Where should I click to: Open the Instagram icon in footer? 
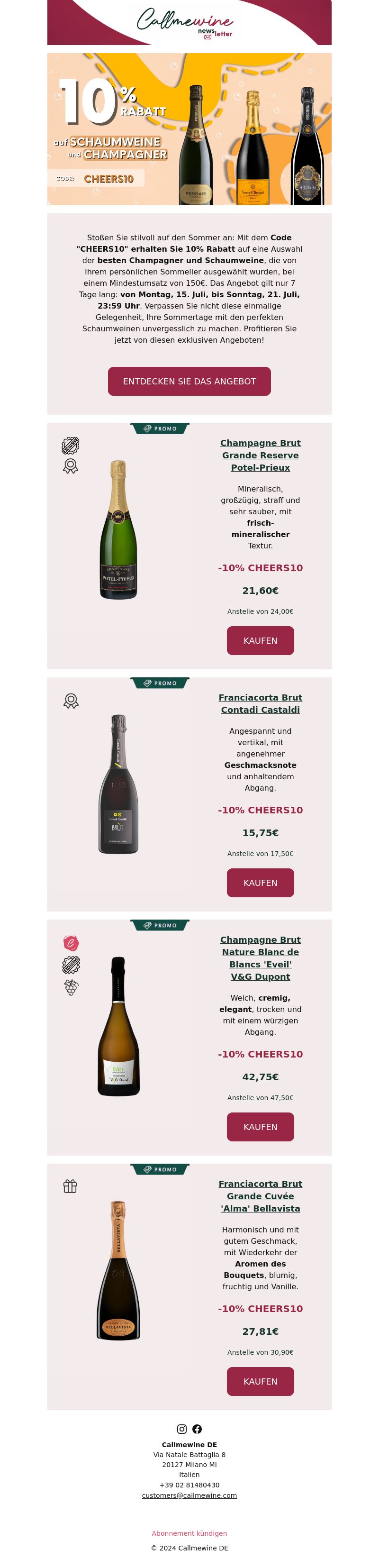click(x=181, y=1429)
